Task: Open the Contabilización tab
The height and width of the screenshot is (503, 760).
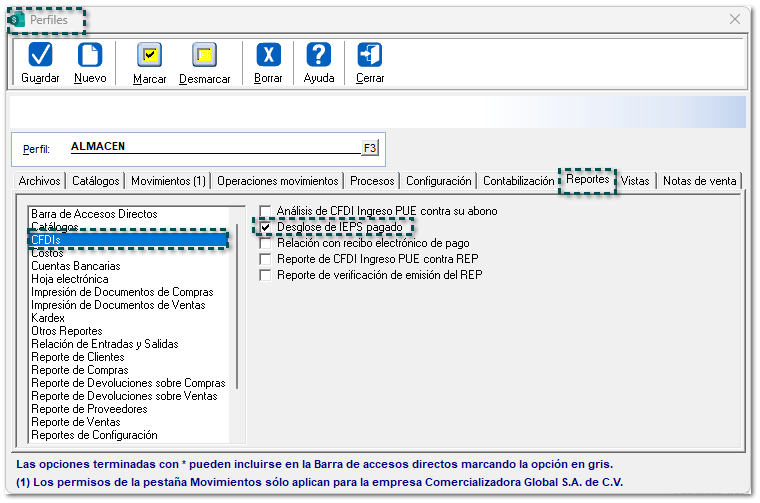Action: (x=517, y=181)
